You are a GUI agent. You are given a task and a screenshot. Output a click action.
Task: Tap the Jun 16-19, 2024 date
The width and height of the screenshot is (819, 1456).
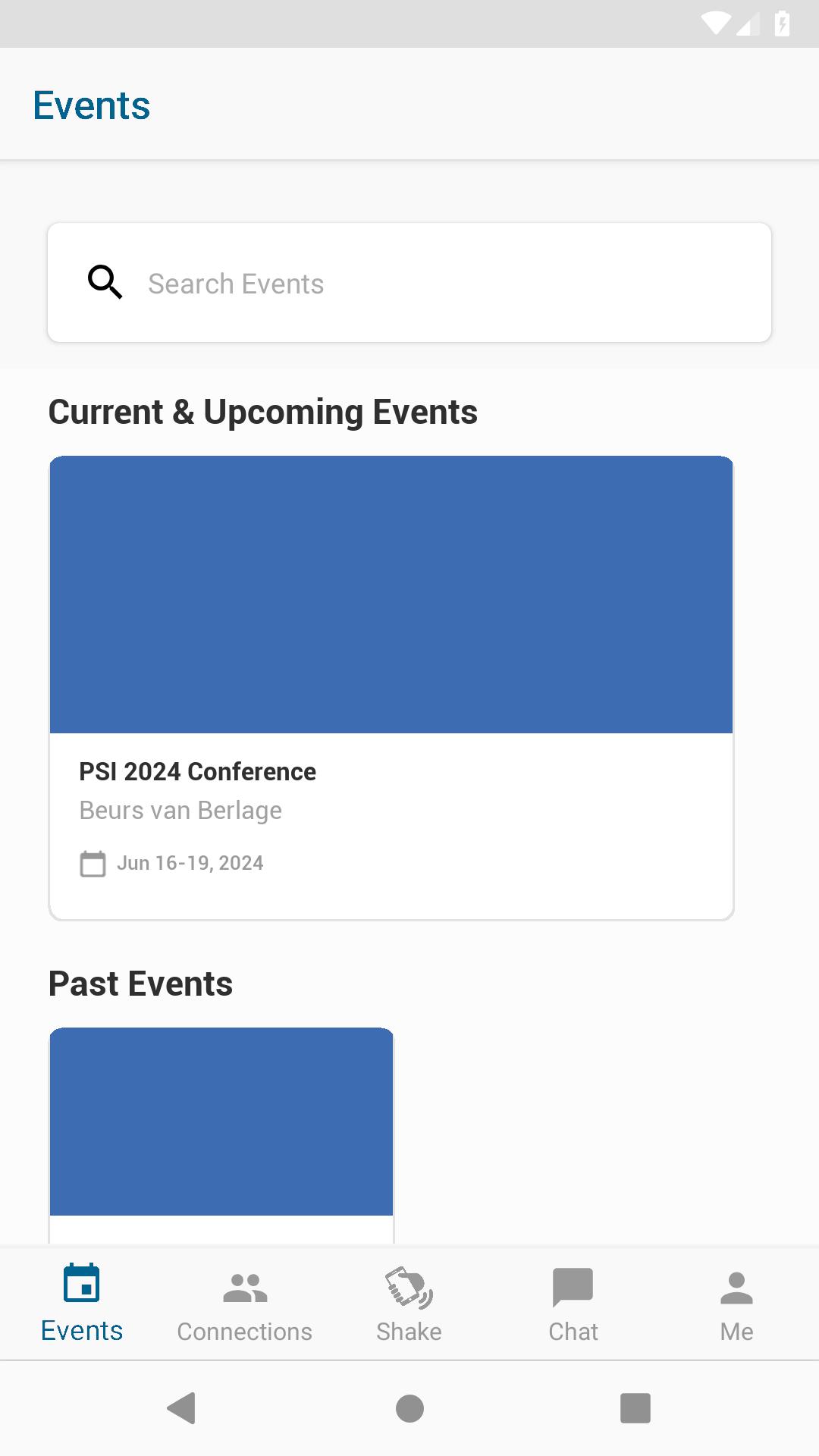pos(190,863)
